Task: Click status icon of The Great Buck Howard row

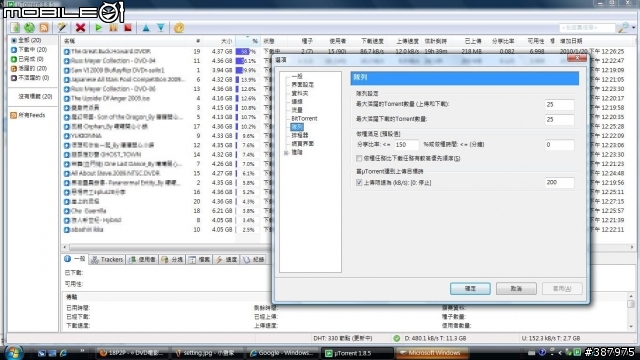Action: (x=67, y=51)
